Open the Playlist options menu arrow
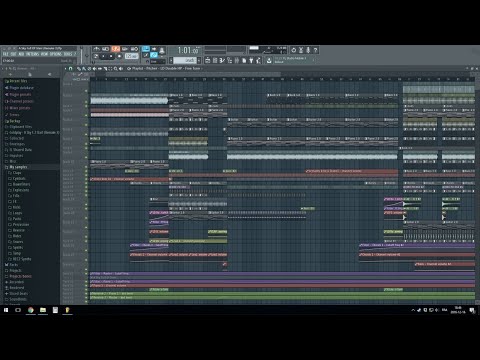Viewport: 480px width, 360px height. 66,69
